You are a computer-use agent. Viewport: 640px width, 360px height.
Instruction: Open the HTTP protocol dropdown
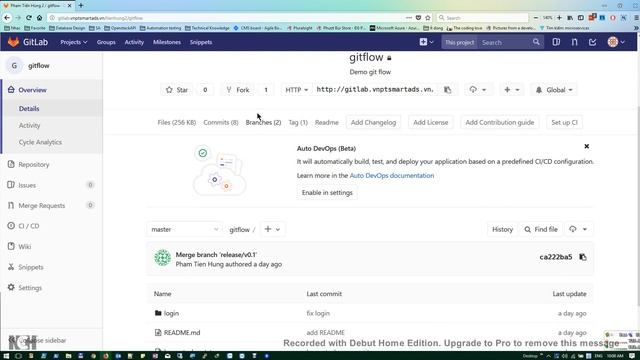tap(297, 90)
